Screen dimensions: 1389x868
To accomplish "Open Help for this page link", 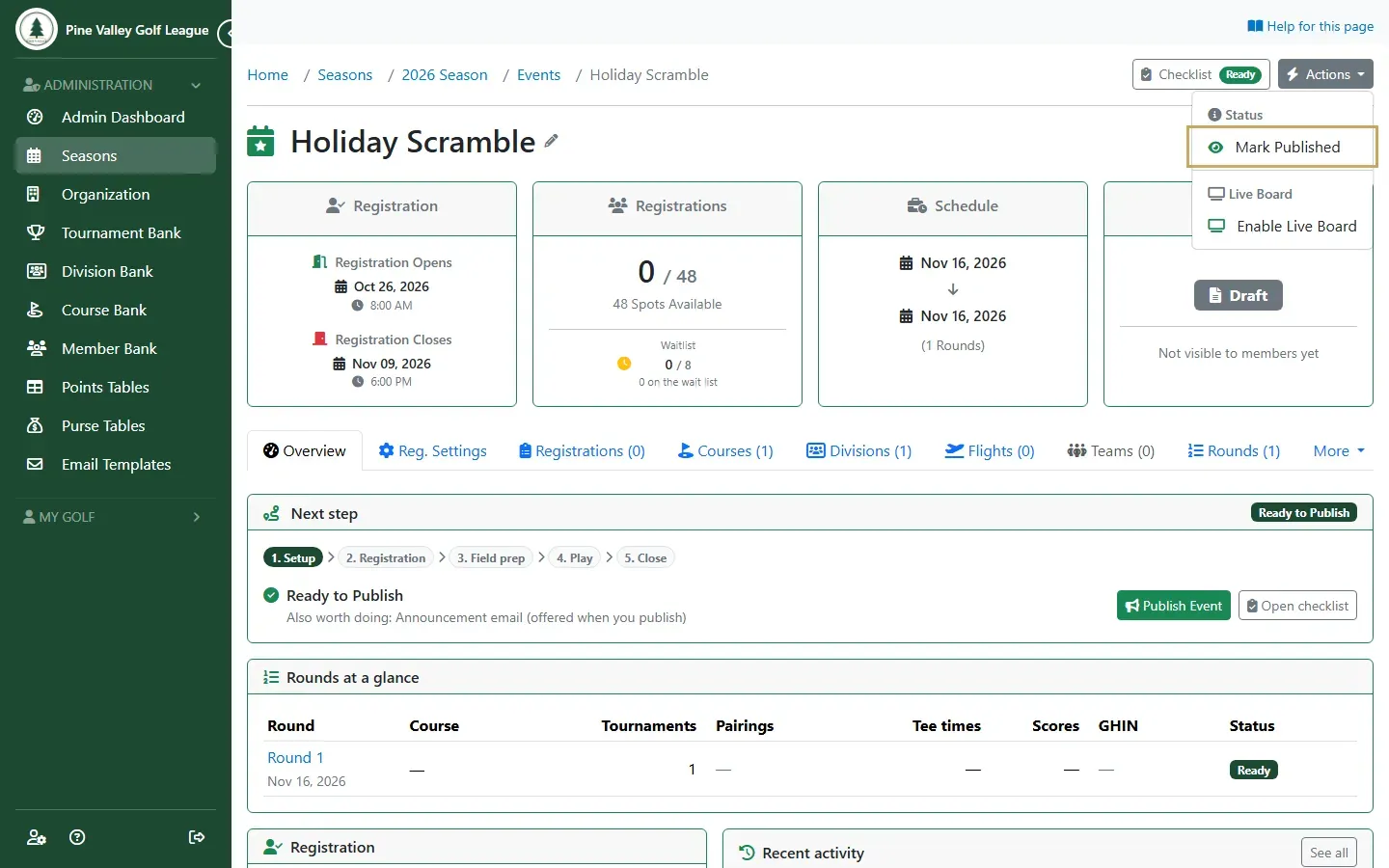I will (x=1310, y=26).
